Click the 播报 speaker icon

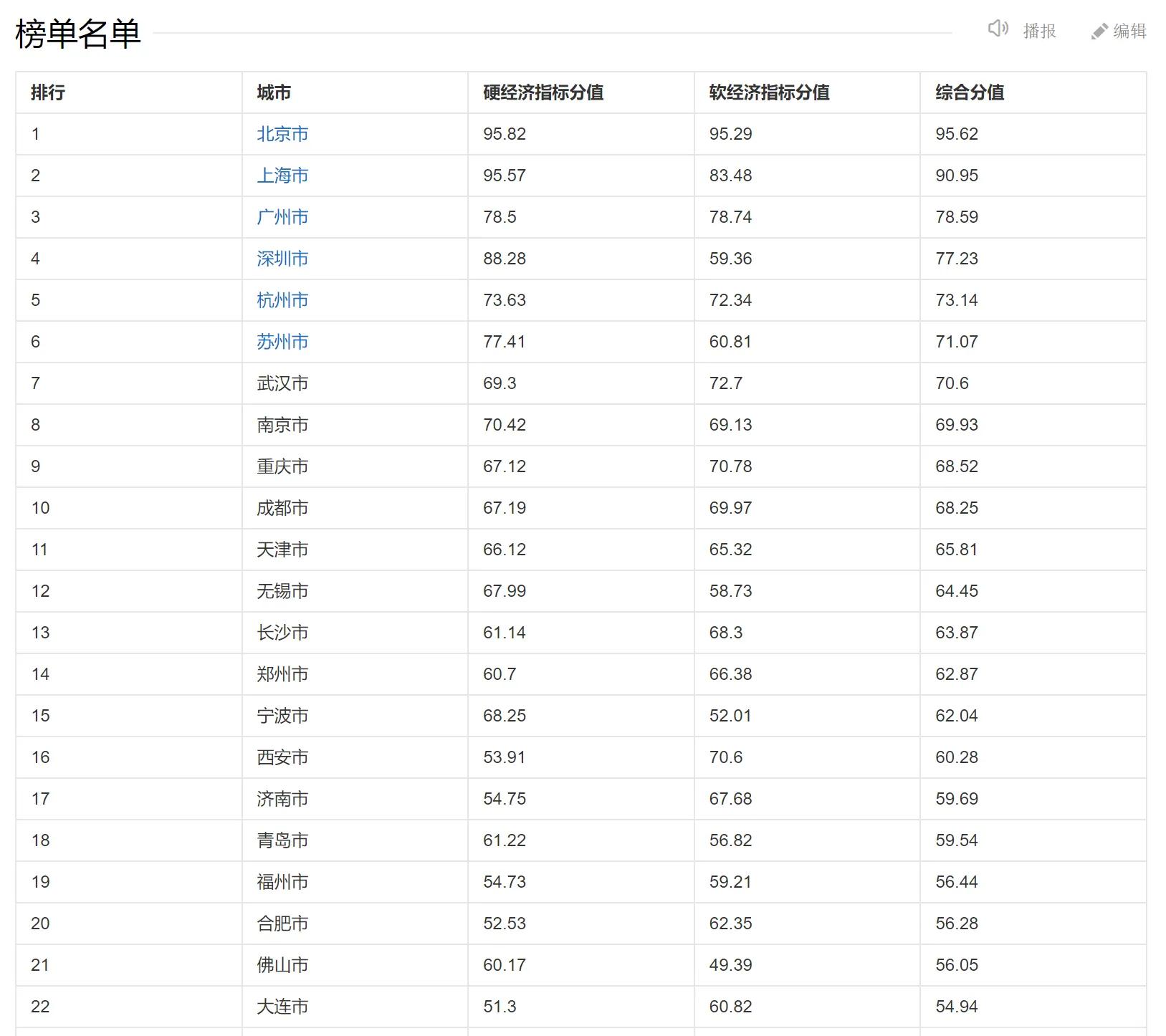coord(998,29)
